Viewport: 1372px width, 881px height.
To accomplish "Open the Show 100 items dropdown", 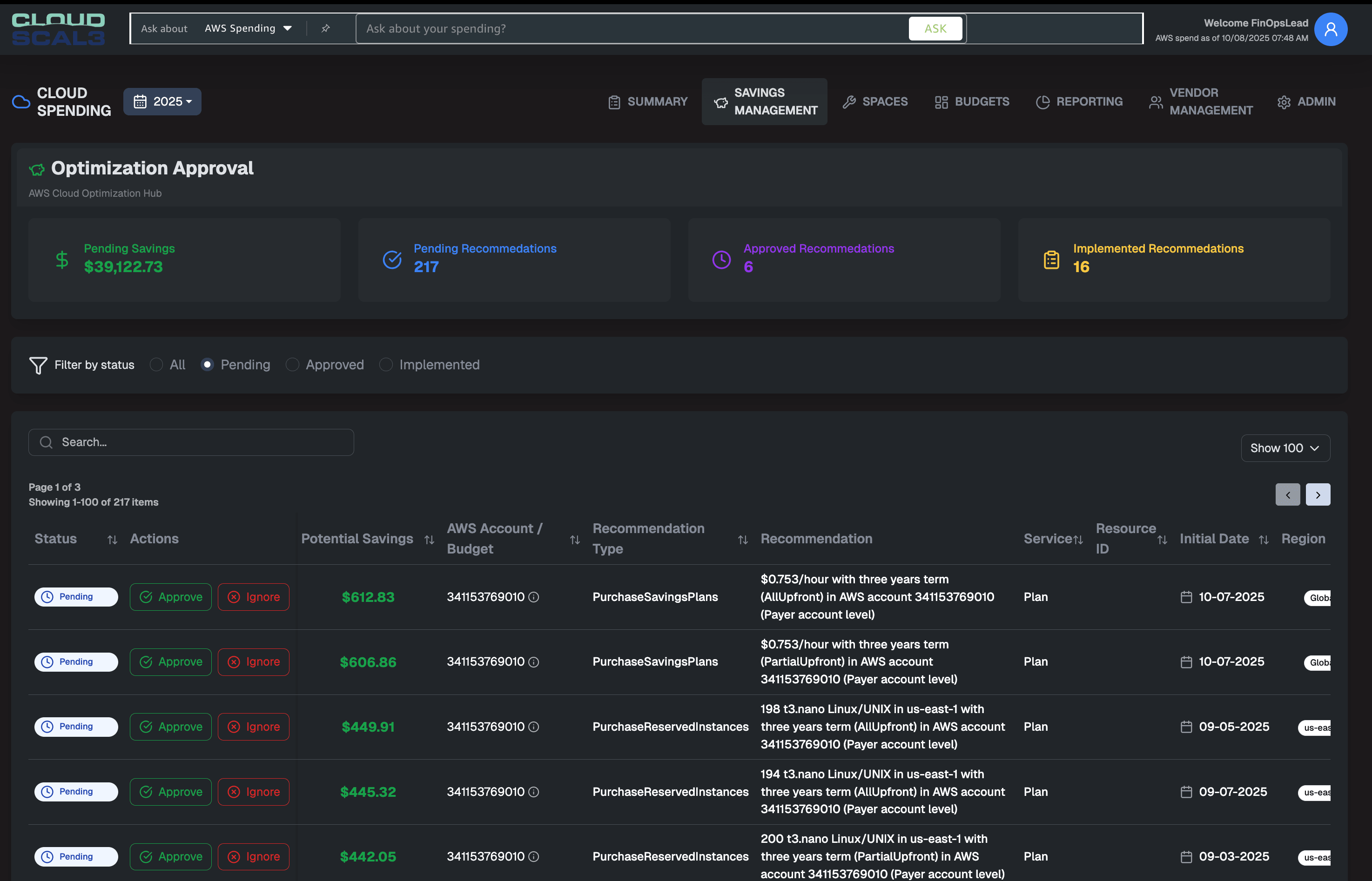I will 1285,448.
